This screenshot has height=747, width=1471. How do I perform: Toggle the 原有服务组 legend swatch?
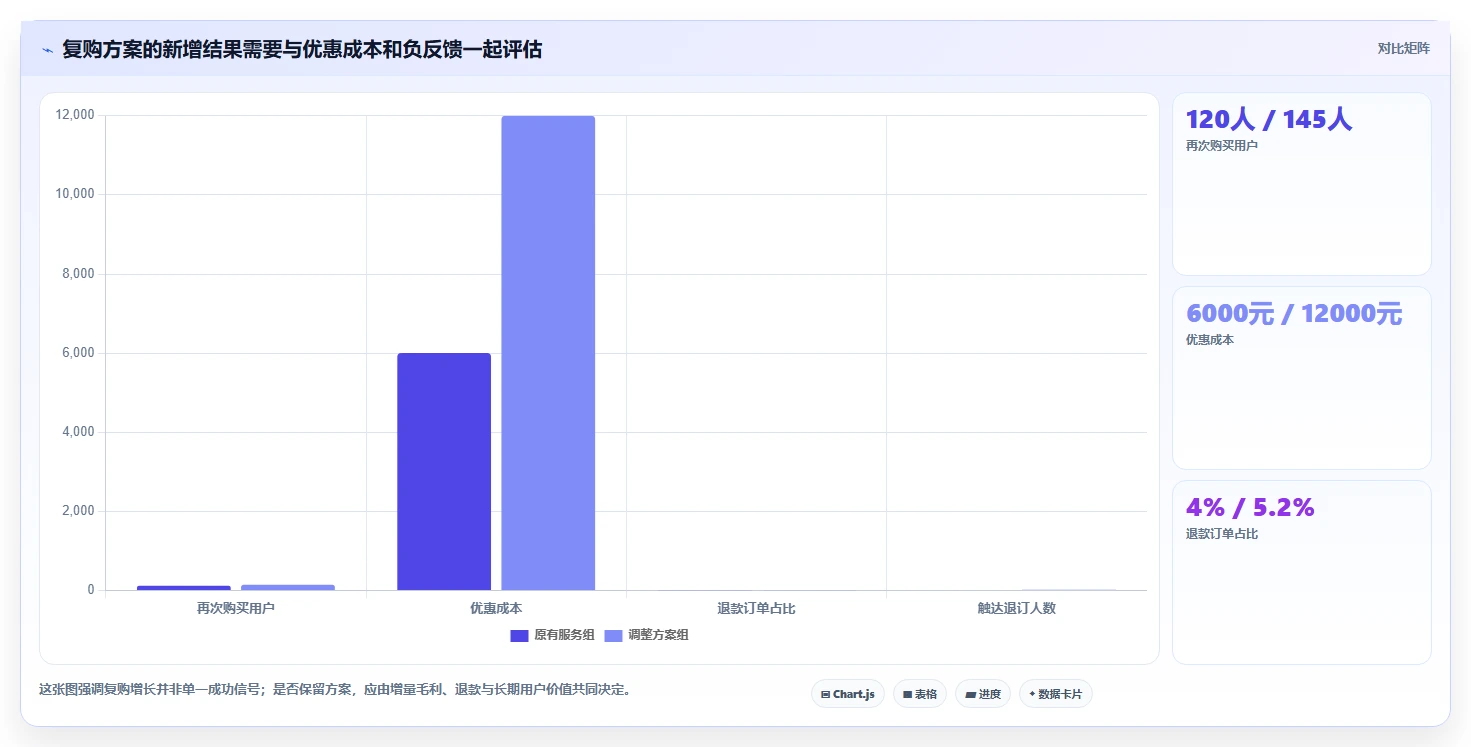[519, 636]
